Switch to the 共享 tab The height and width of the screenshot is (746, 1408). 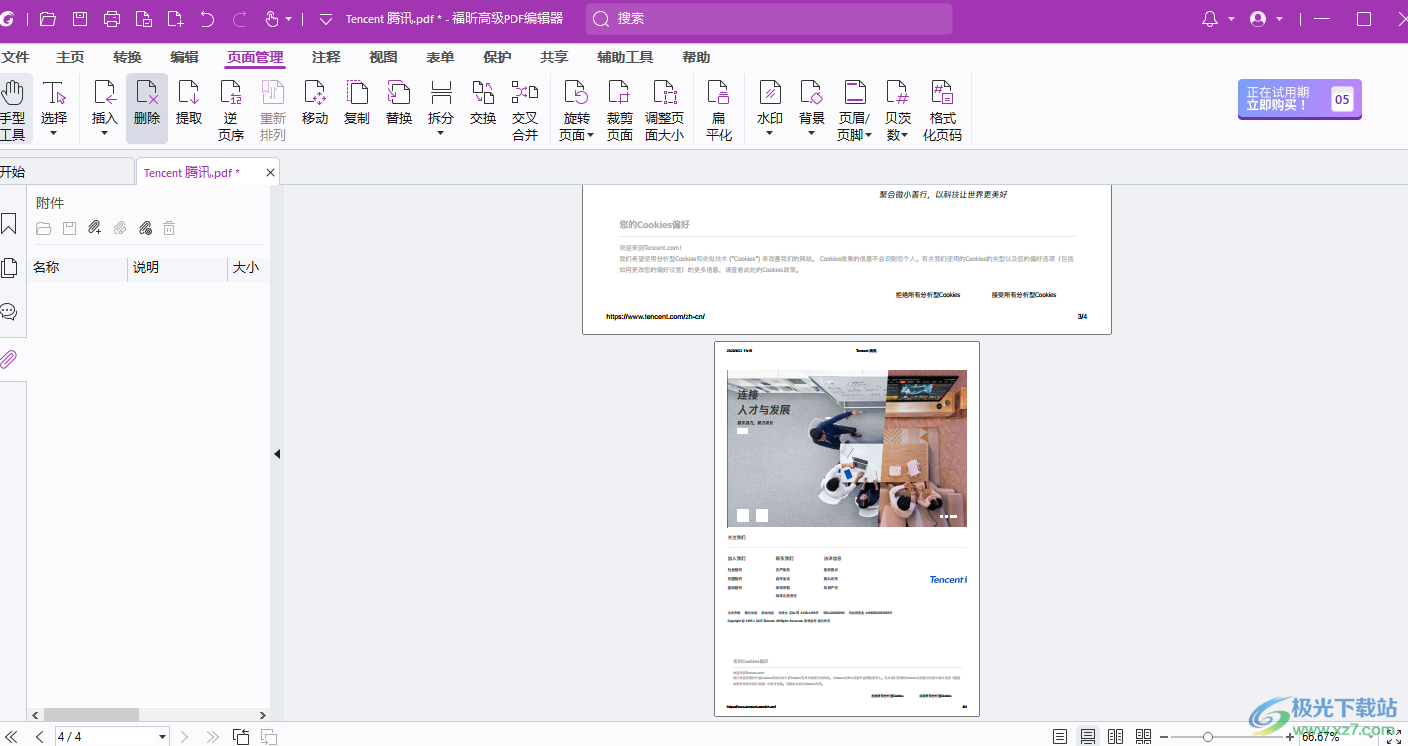[x=554, y=58]
